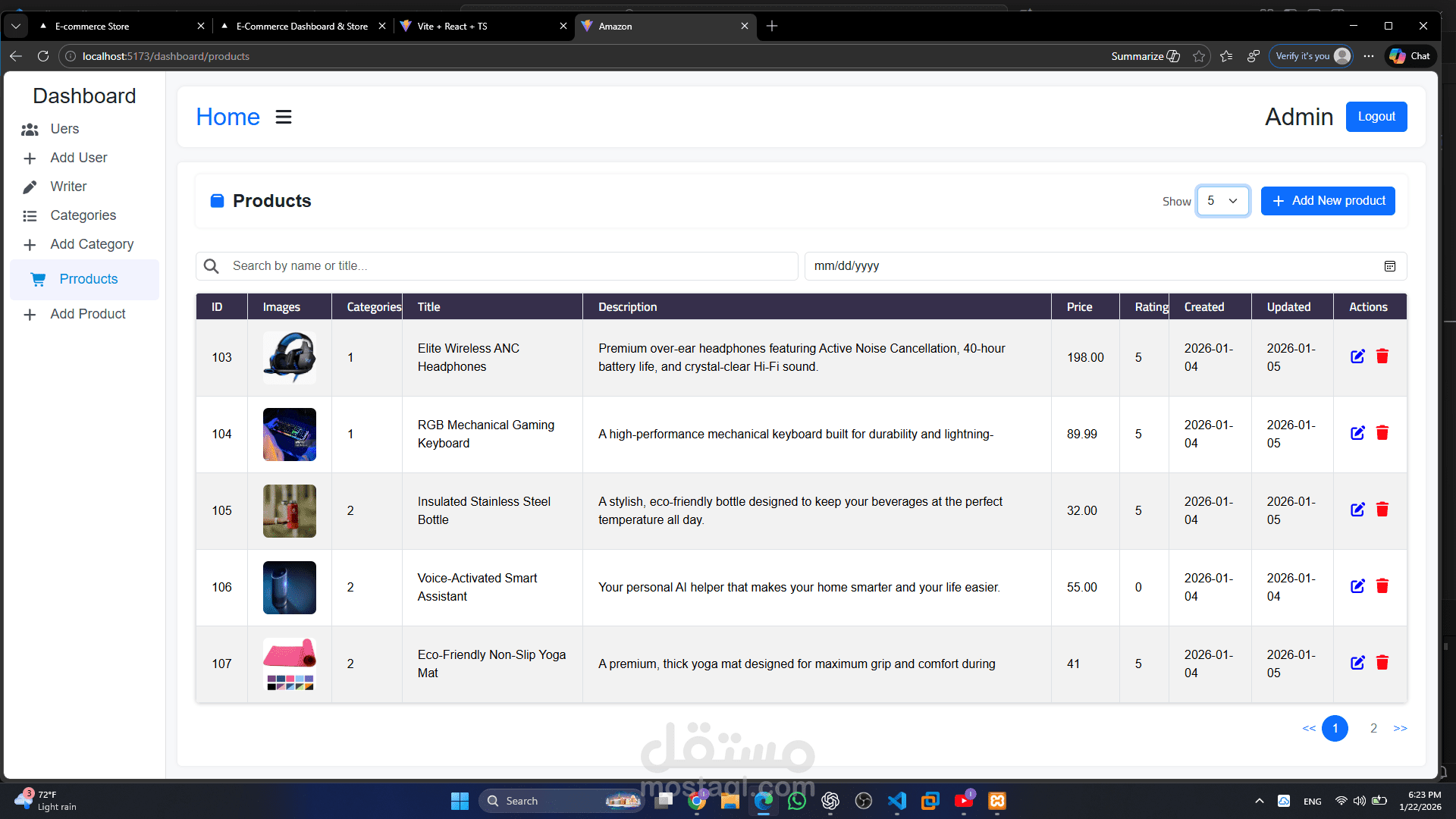Select Products in the sidebar

pyautogui.click(x=84, y=279)
